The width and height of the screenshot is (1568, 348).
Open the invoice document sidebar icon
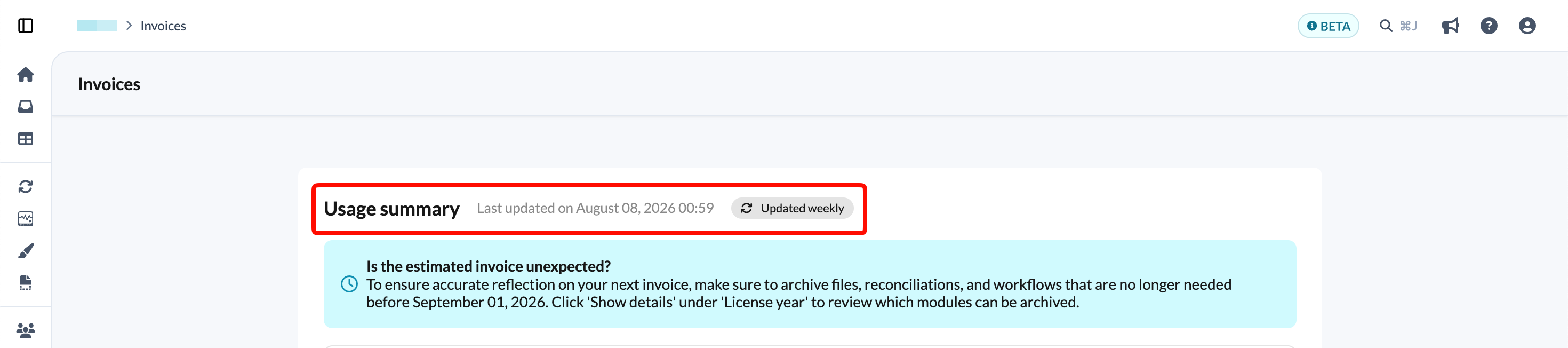pyautogui.click(x=26, y=283)
